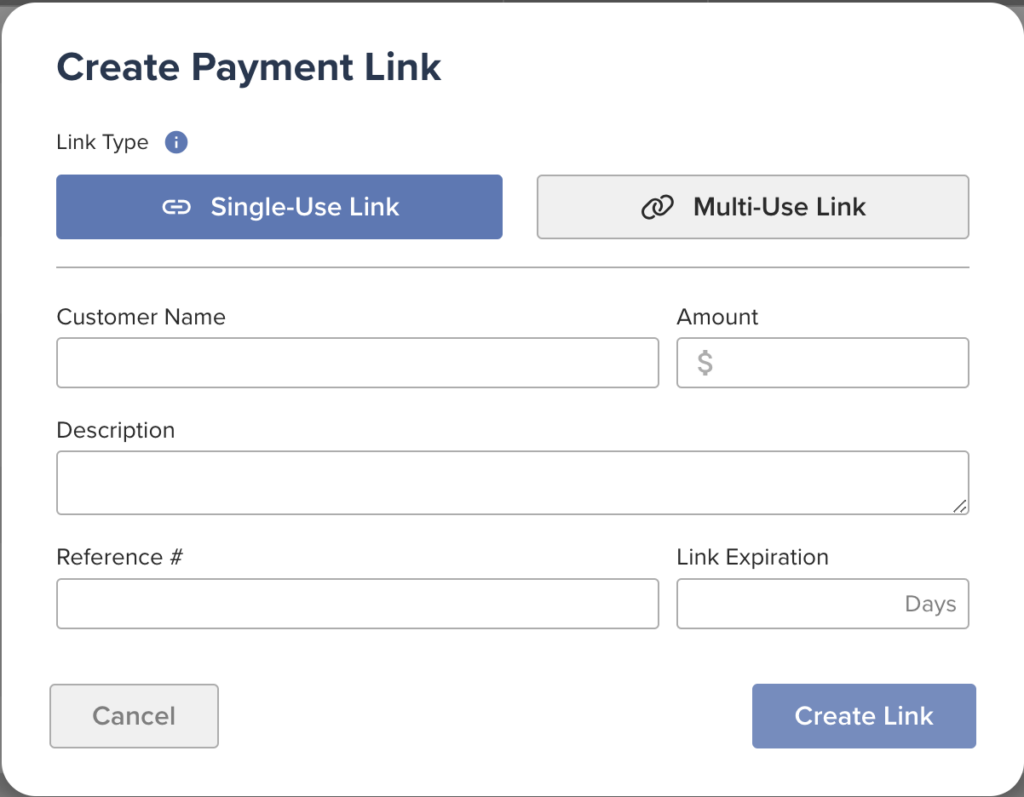Viewport: 1024px width, 797px height.
Task: Click the dollar sign in Amount field
Action: tap(705, 362)
